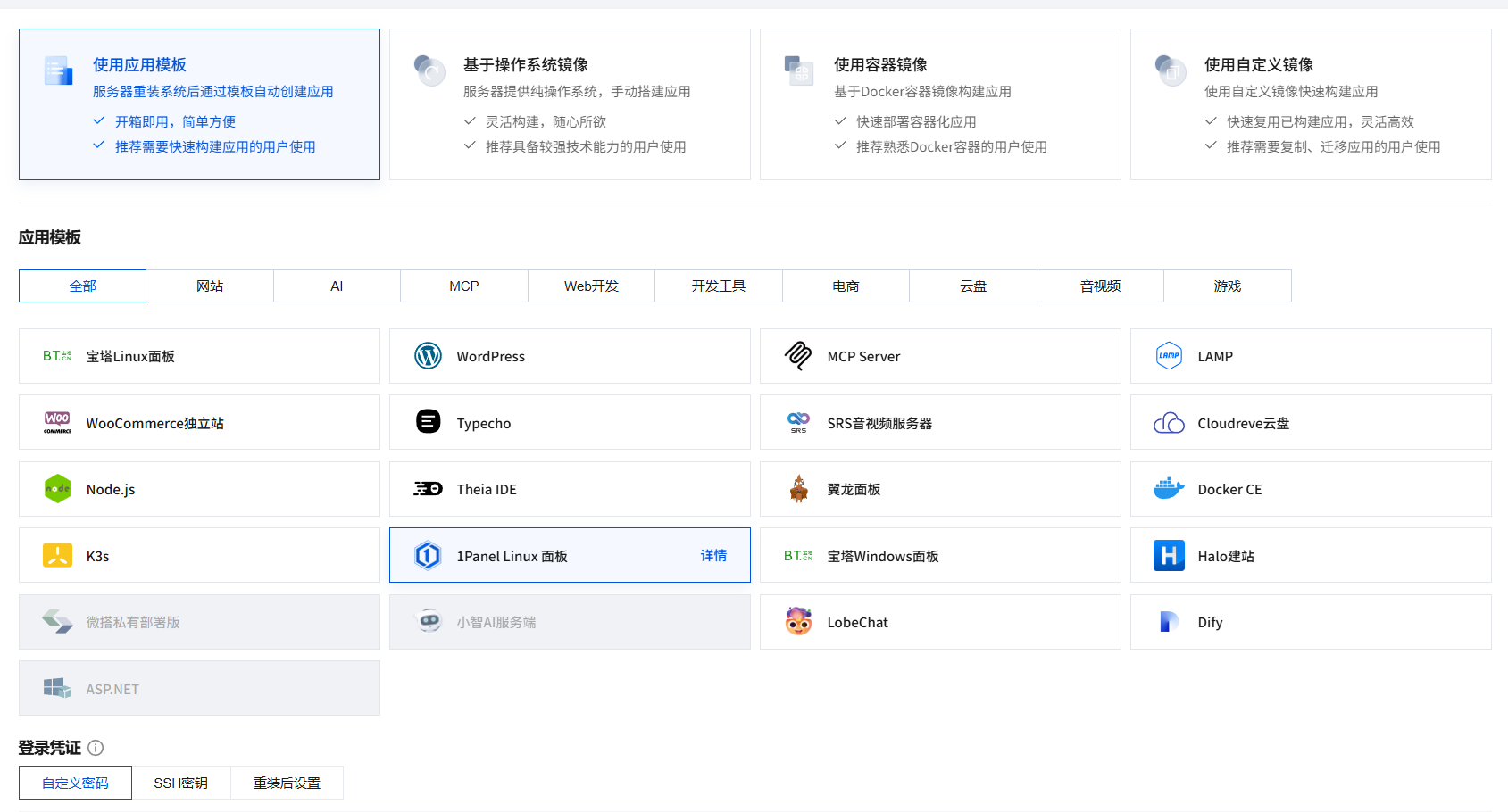Select the 使用容器镜像 creation method
This screenshot has width=1508, height=812.
(939, 104)
